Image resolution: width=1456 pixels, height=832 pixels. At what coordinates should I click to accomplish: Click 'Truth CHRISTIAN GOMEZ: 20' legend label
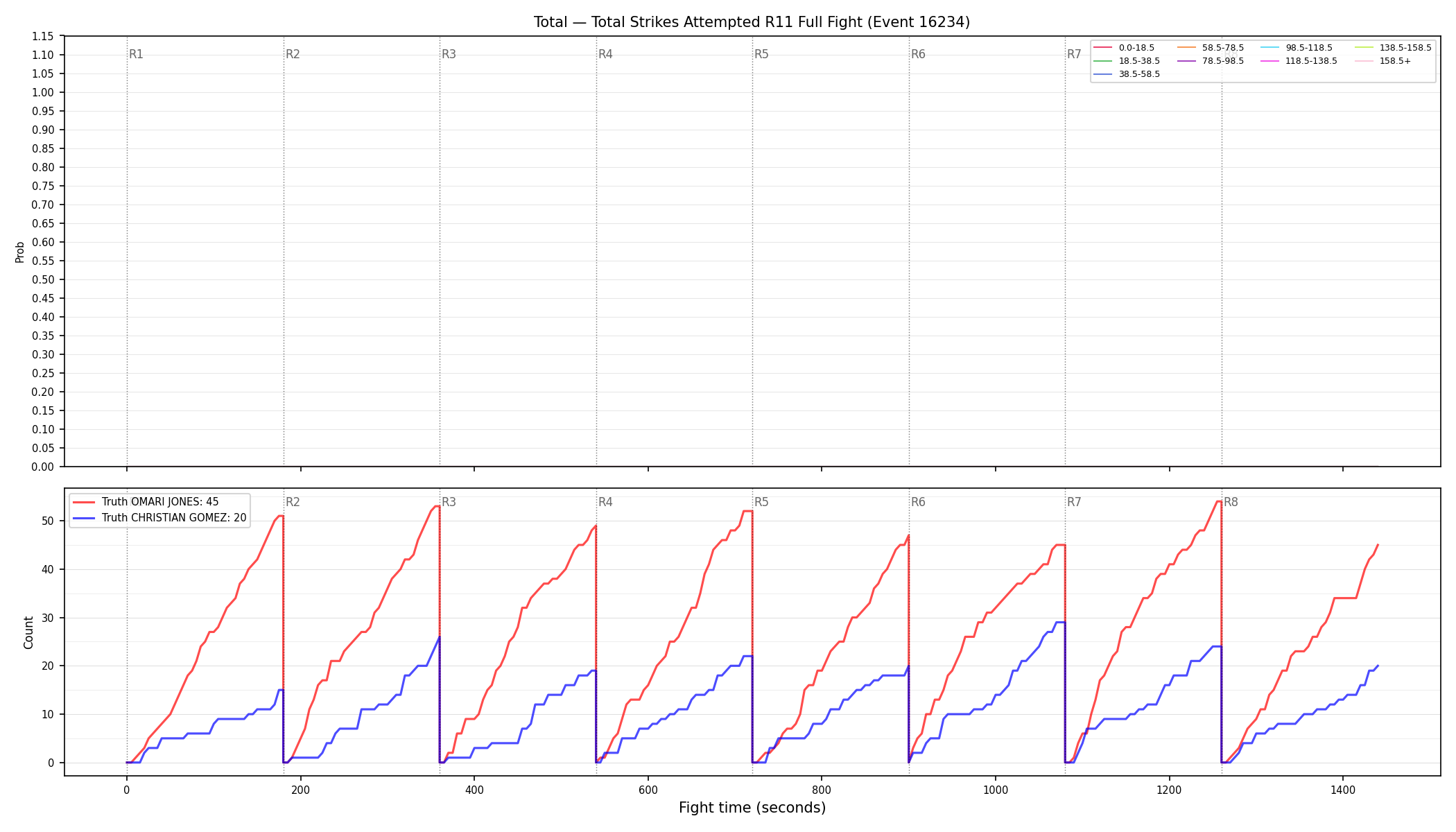tap(174, 518)
